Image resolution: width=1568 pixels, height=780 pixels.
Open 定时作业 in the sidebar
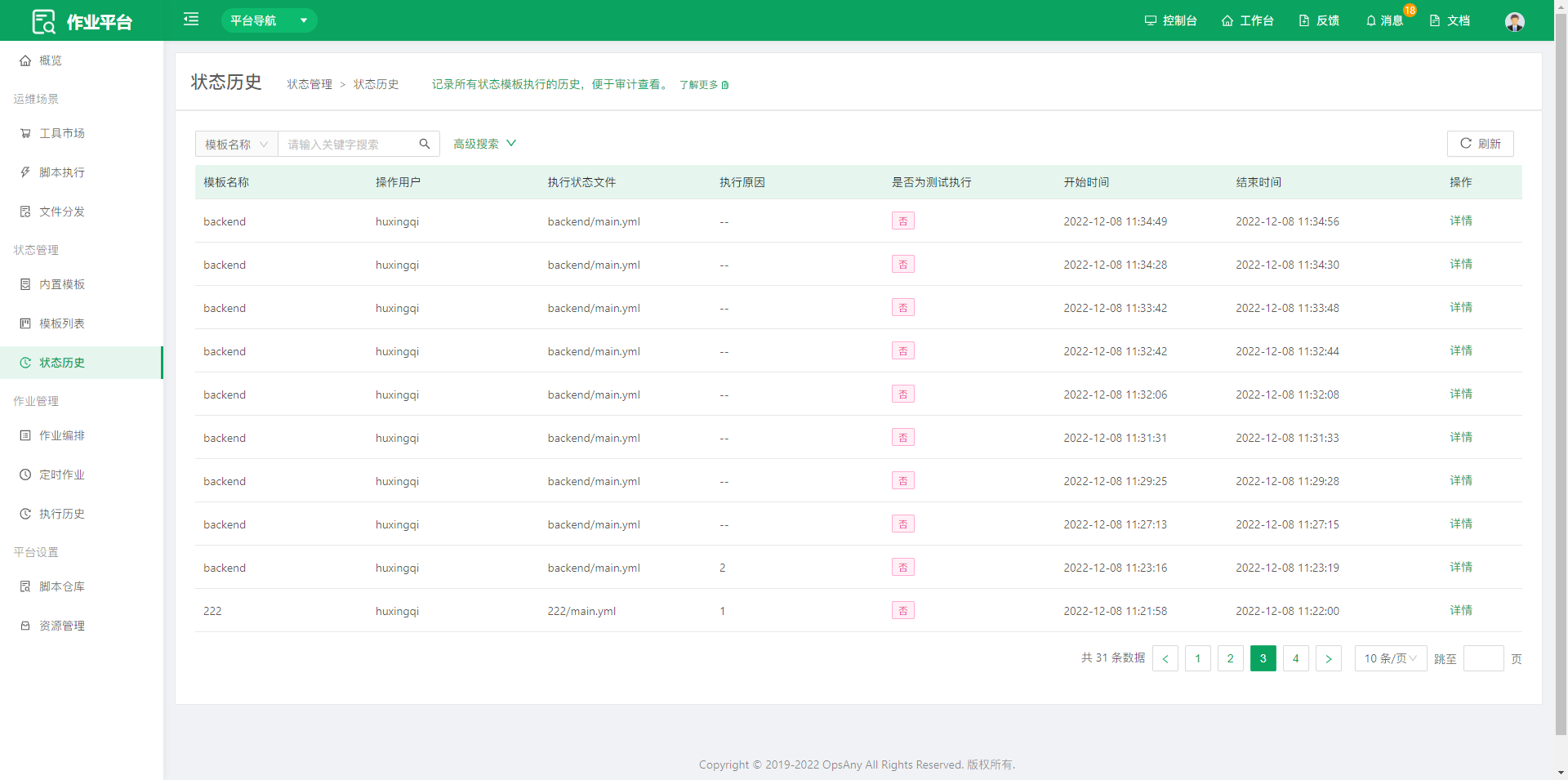click(82, 475)
